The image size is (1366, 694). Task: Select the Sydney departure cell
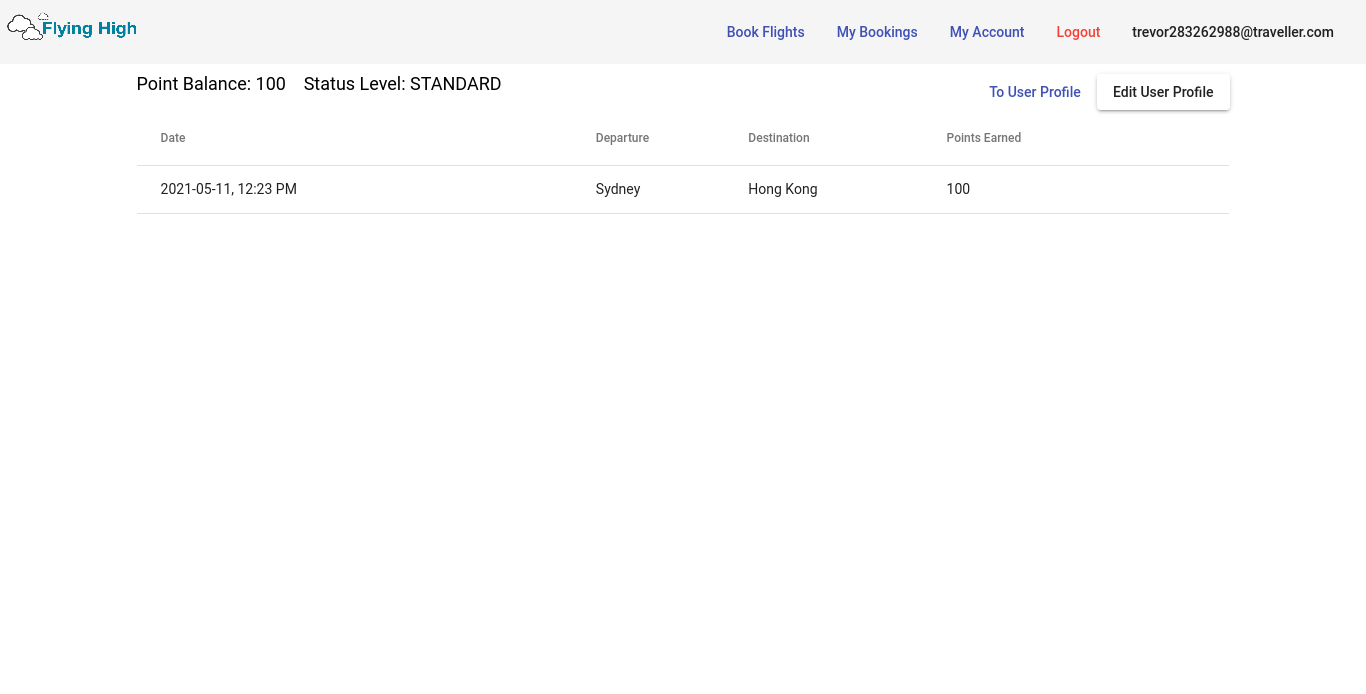(618, 189)
